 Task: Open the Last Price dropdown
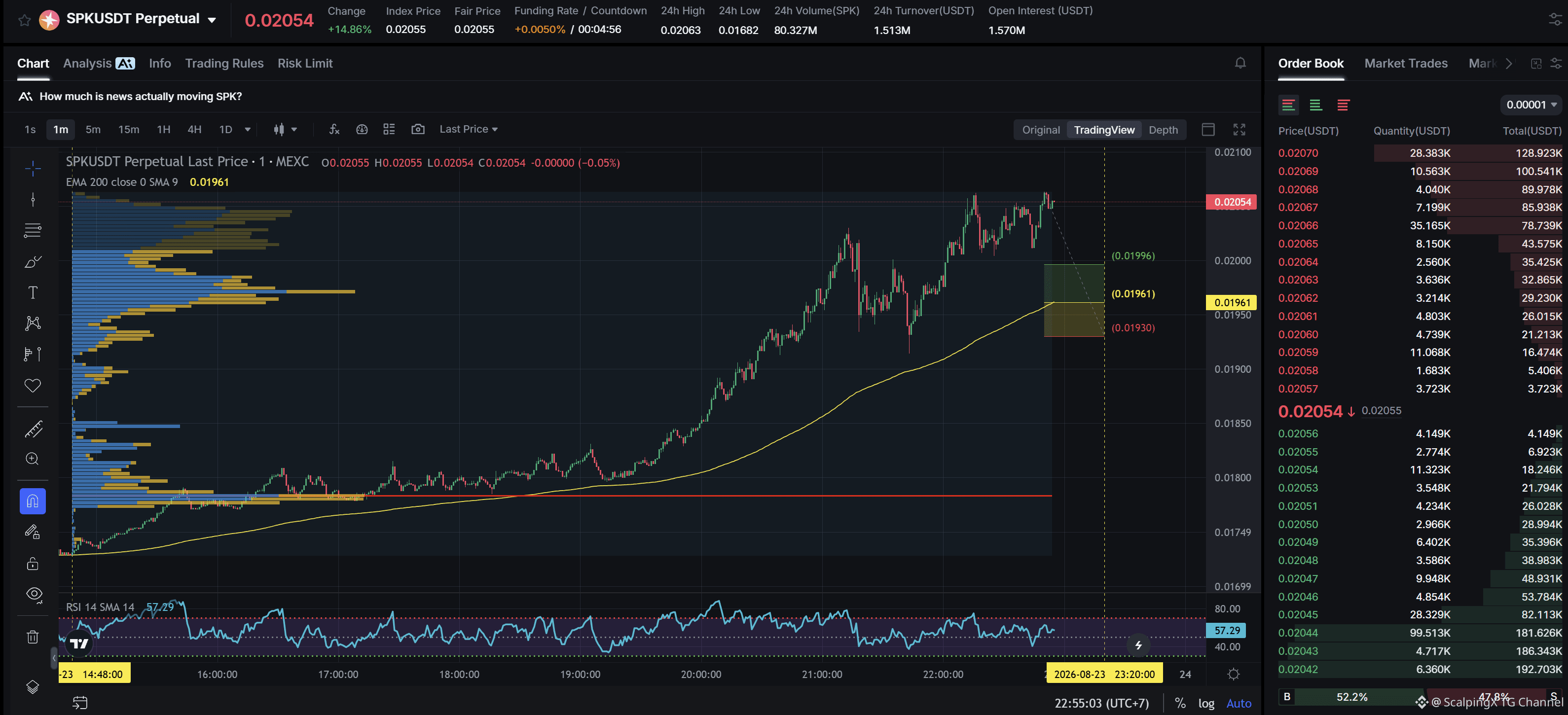[469, 129]
